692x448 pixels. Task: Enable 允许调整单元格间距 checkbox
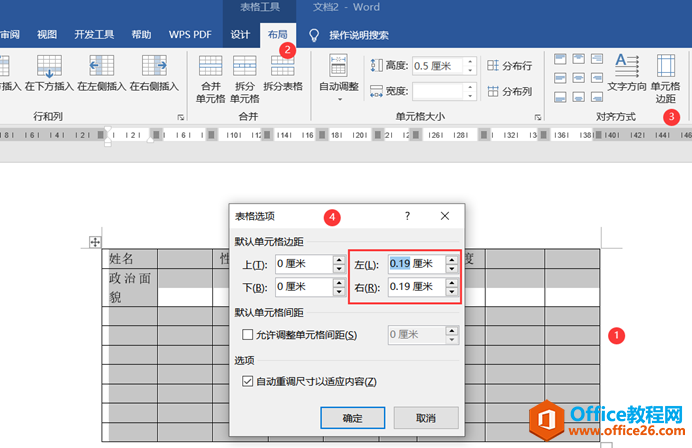click(x=248, y=335)
